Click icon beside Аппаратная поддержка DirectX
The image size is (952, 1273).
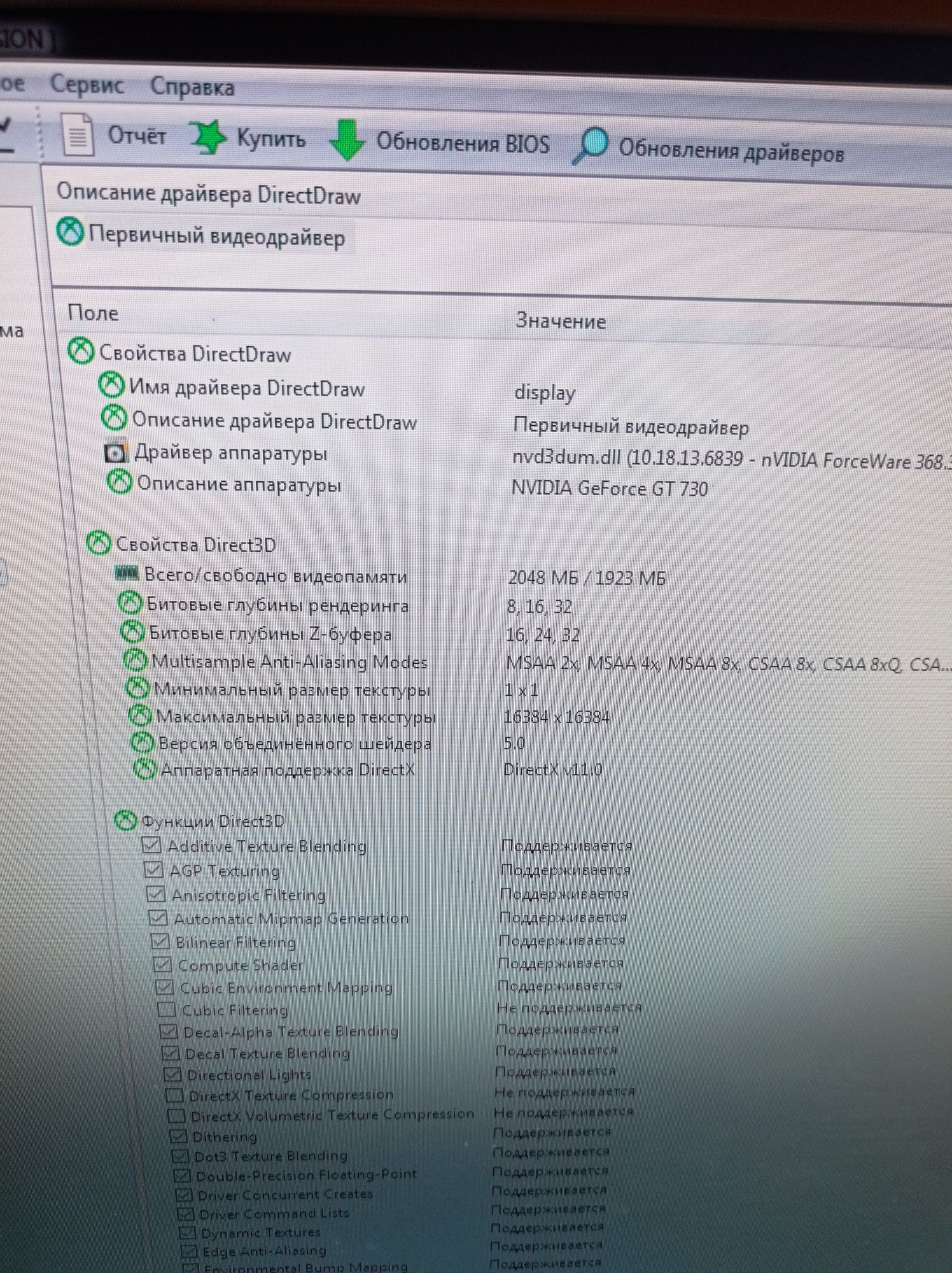click(x=145, y=770)
